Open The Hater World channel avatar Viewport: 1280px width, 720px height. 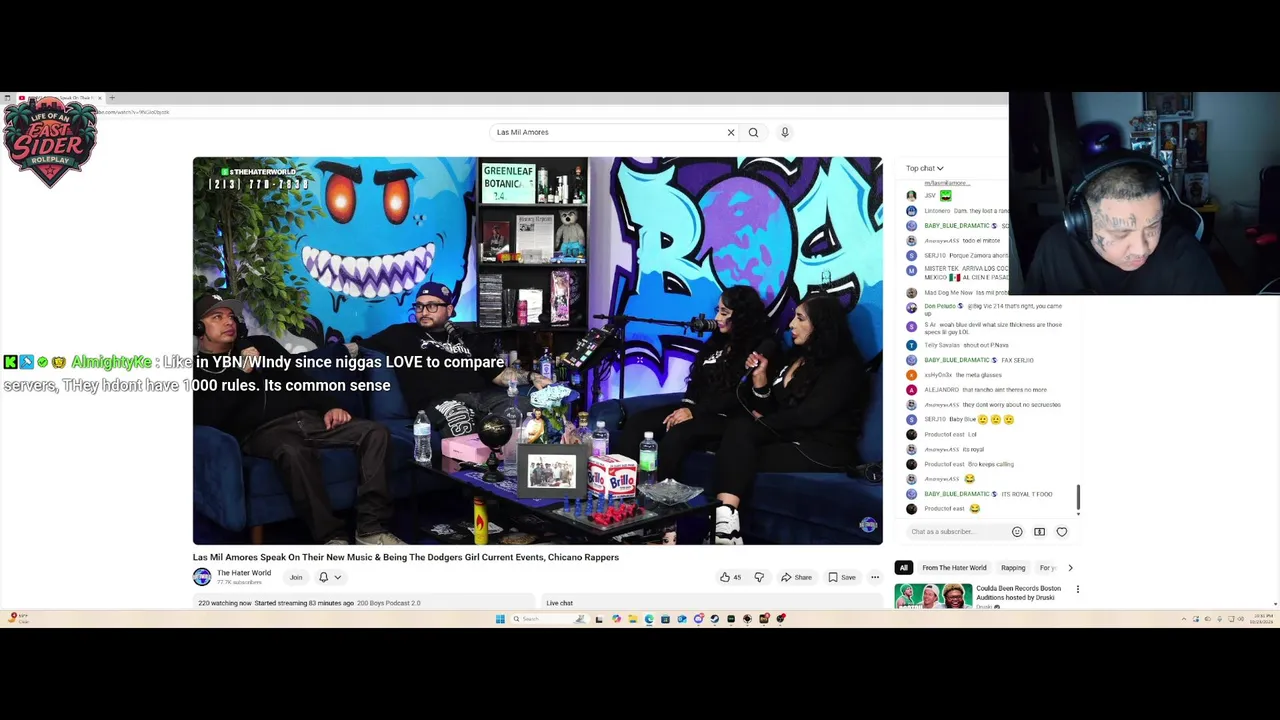point(202,577)
